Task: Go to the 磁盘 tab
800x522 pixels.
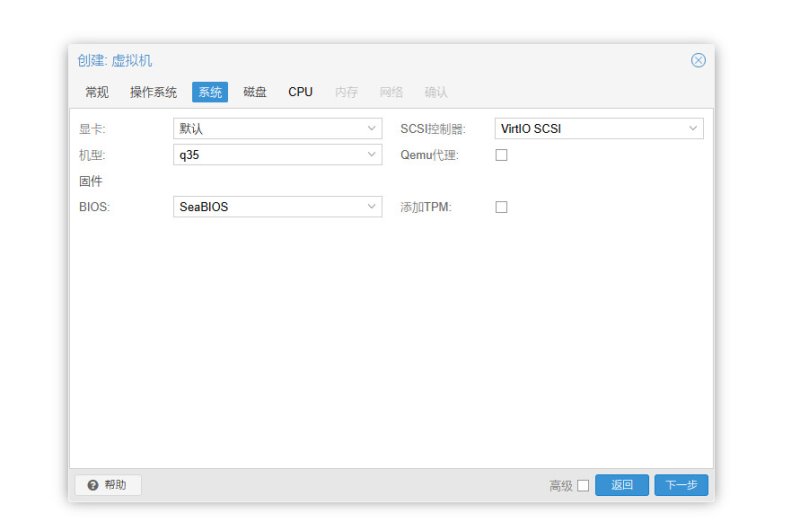Action: [x=255, y=92]
